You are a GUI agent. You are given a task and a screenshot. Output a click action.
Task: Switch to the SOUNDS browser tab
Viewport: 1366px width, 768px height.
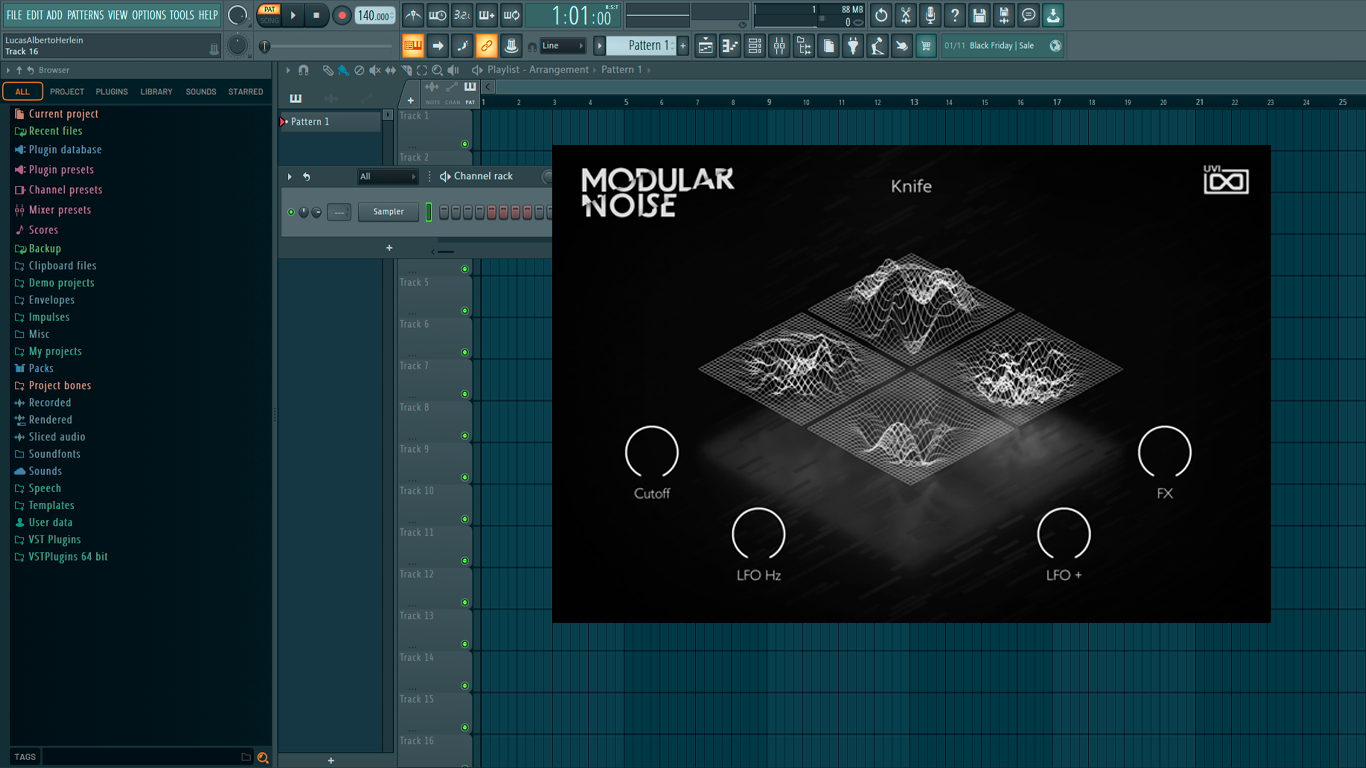click(x=201, y=92)
